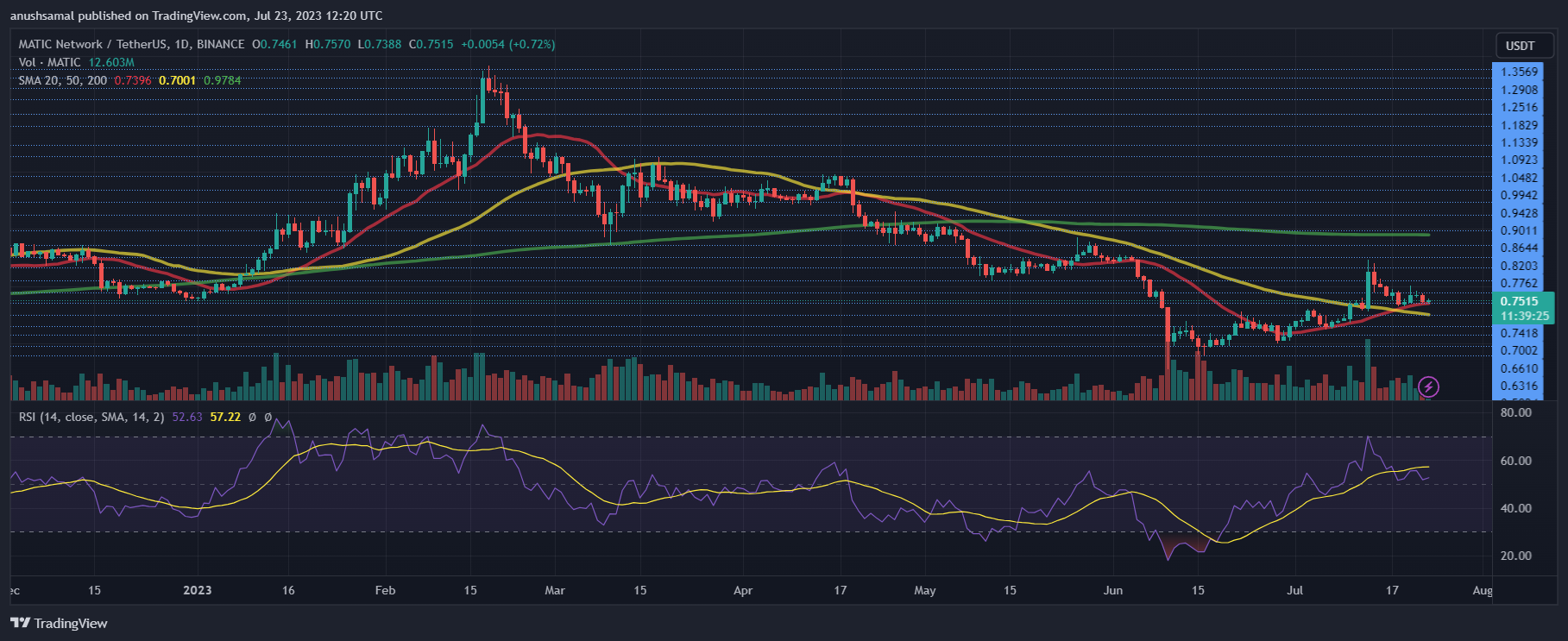Click the 2023 label on time axis

tap(198, 590)
